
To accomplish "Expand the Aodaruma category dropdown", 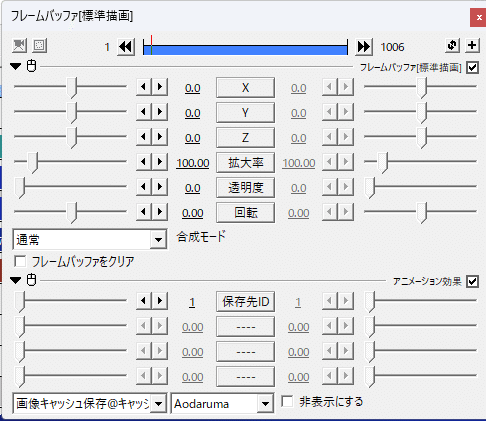I will [x=222, y=404].
